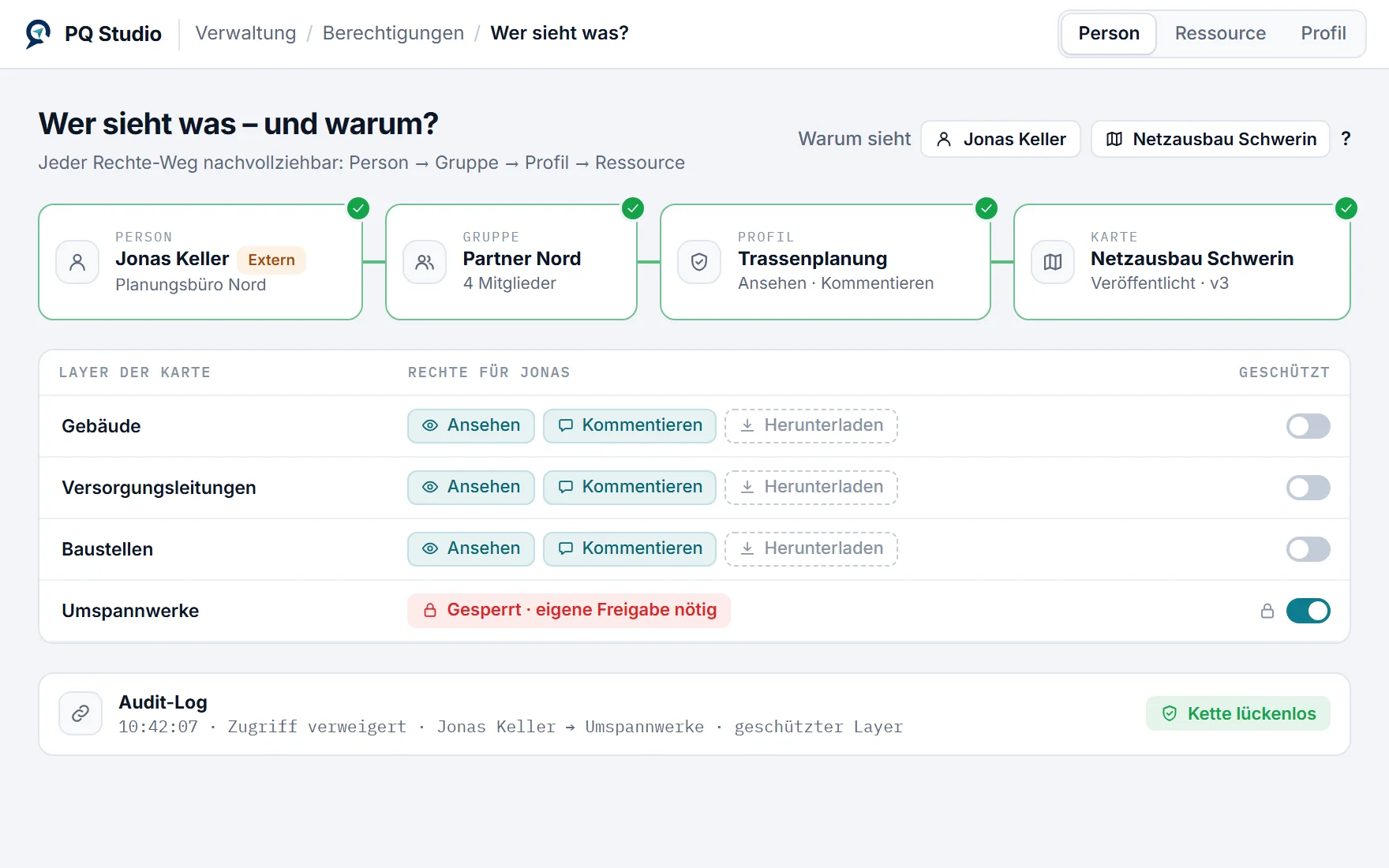Click the map icon in Netzausbau Schwerin card

1053,262
